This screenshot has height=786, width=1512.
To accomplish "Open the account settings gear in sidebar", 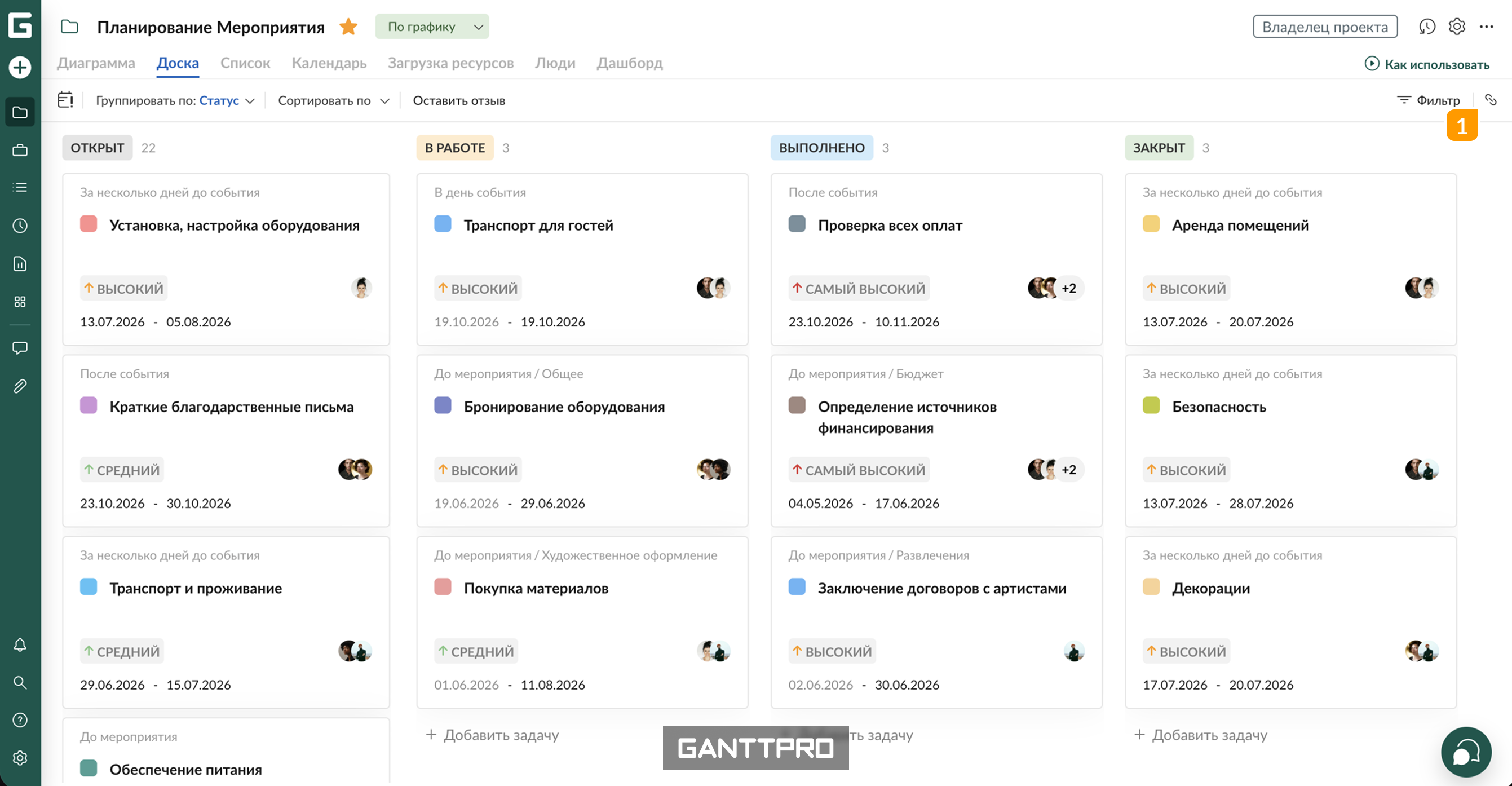I will pos(20,758).
